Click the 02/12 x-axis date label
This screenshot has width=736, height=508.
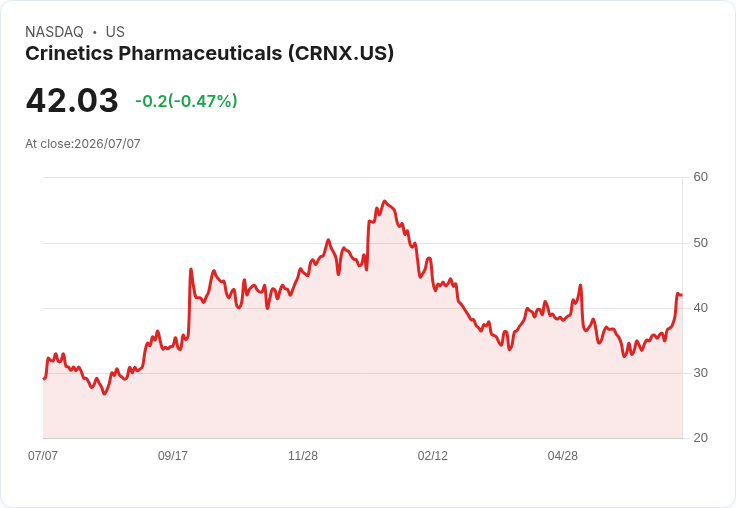tap(433, 455)
